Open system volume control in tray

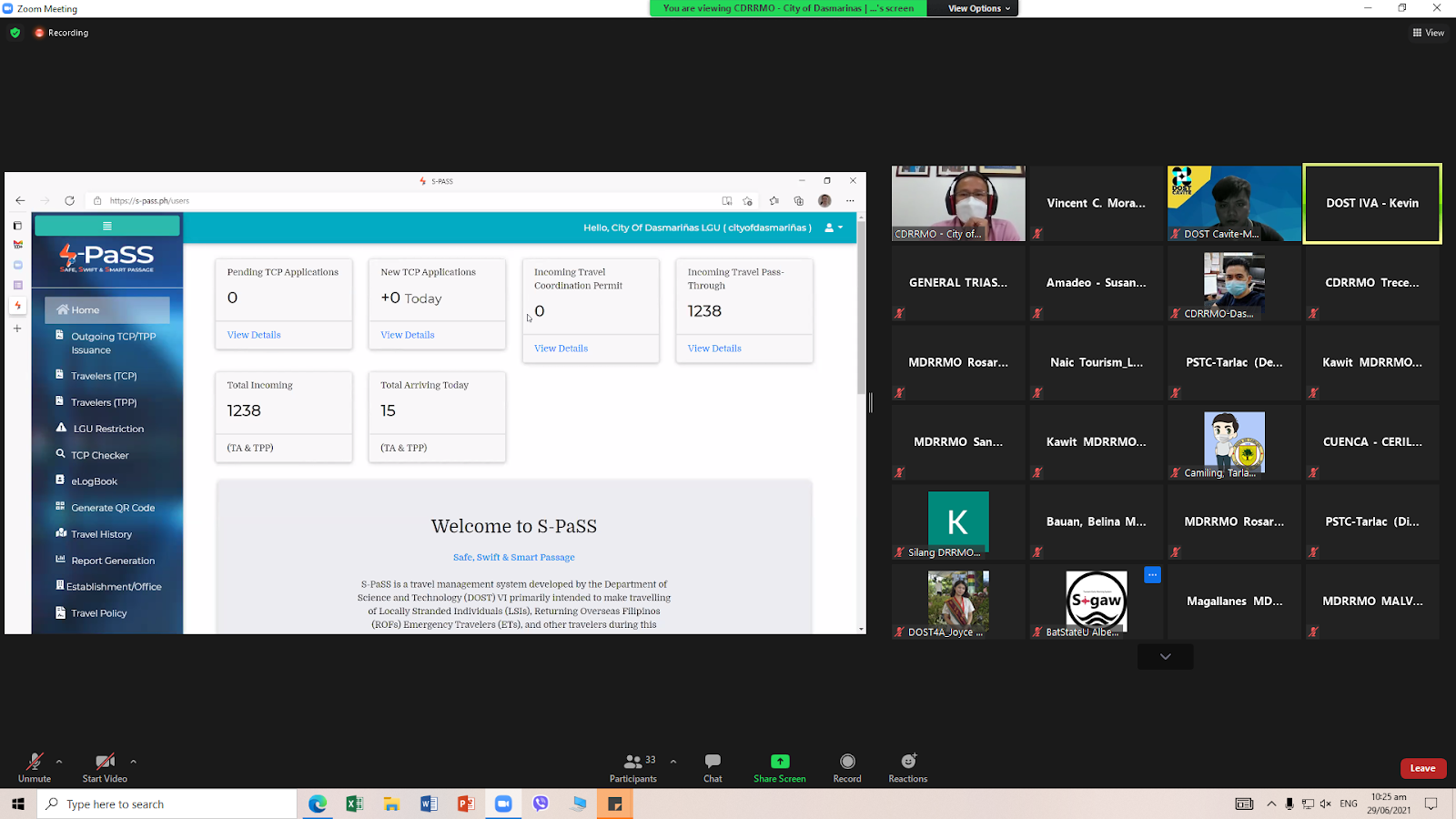pos(1325,804)
